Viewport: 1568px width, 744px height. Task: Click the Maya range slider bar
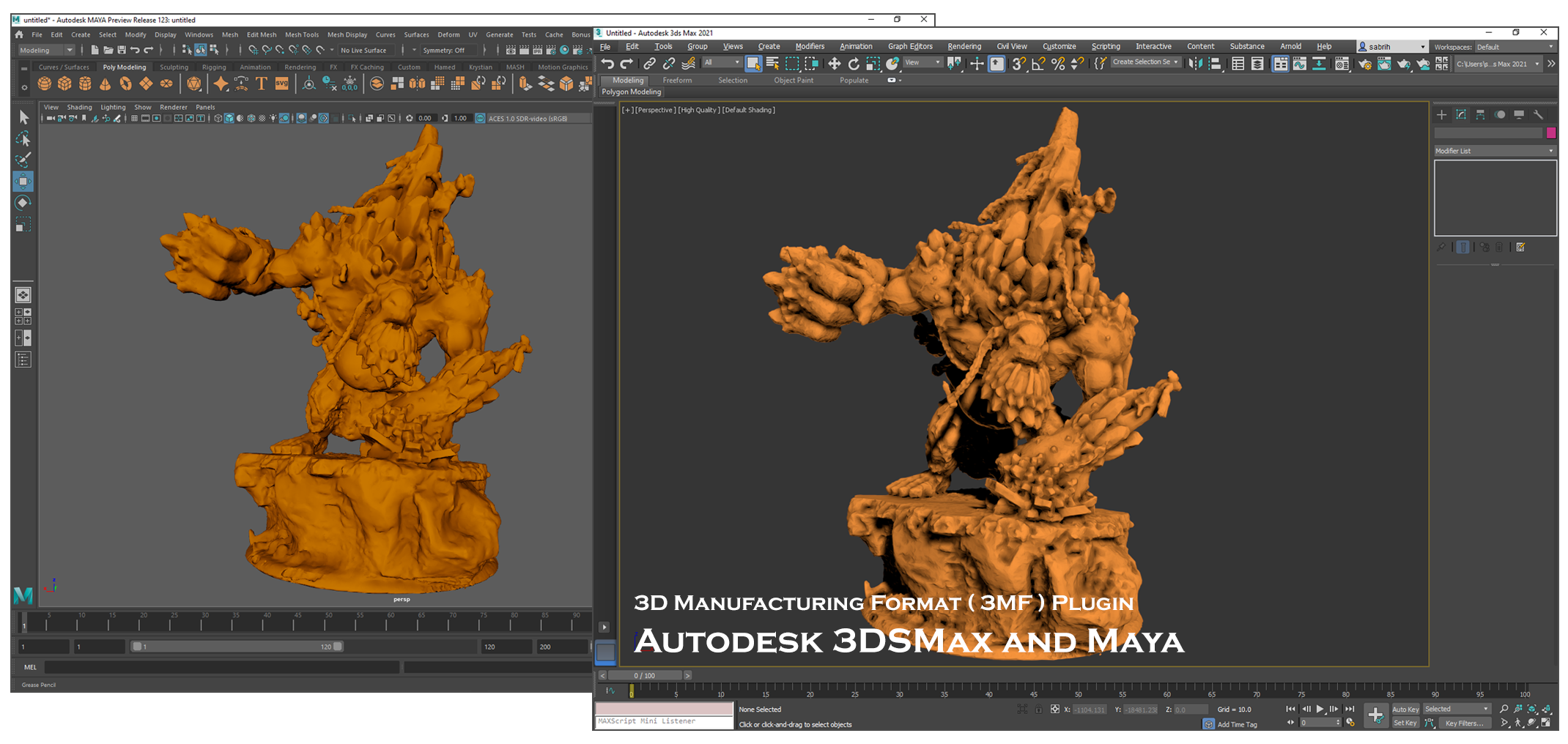[237, 647]
